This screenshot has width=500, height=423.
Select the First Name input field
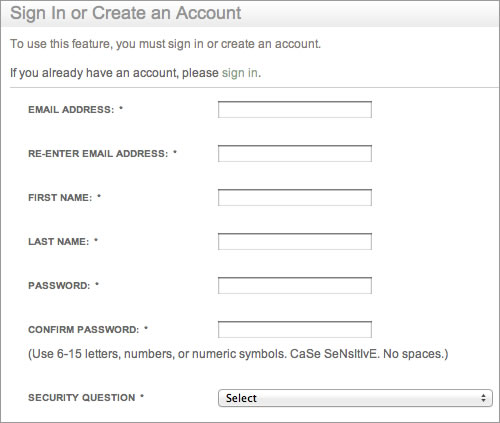click(x=295, y=198)
